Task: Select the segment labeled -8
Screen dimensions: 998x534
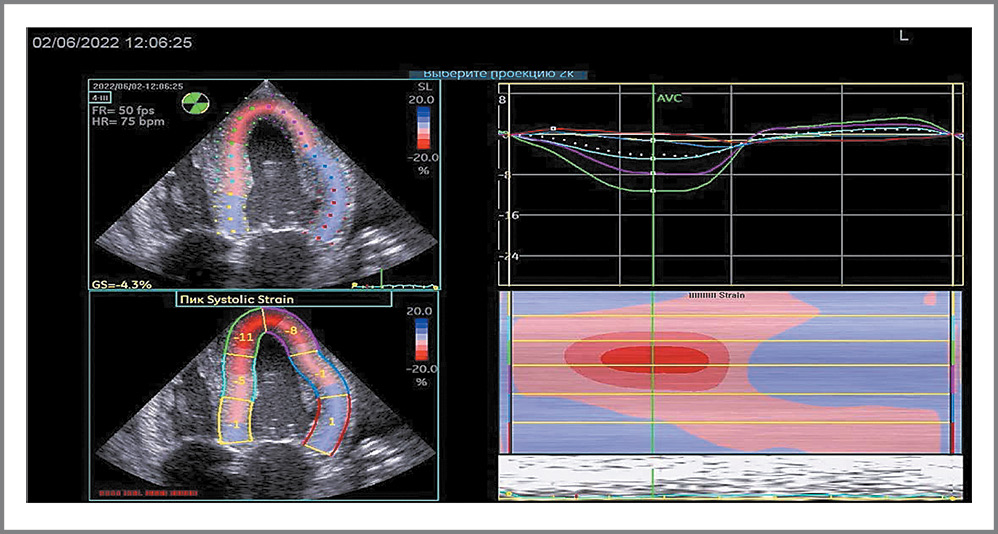Action: tap(290, 329)
